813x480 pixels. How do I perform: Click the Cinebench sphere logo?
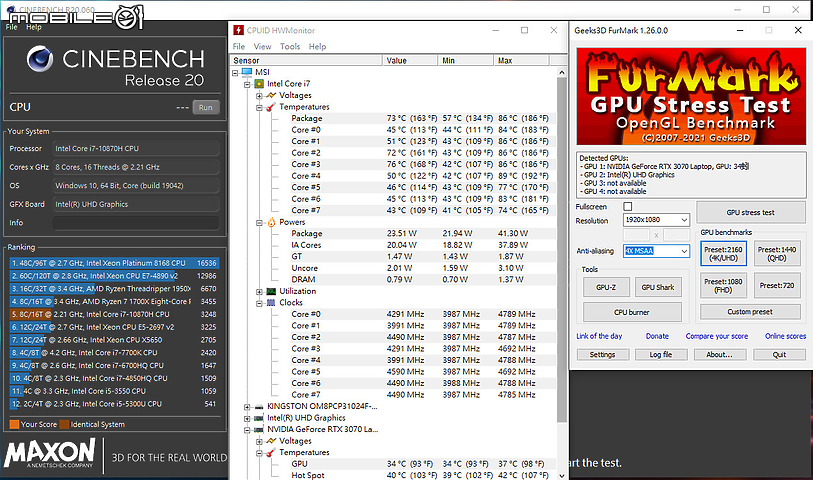point(40,59)
